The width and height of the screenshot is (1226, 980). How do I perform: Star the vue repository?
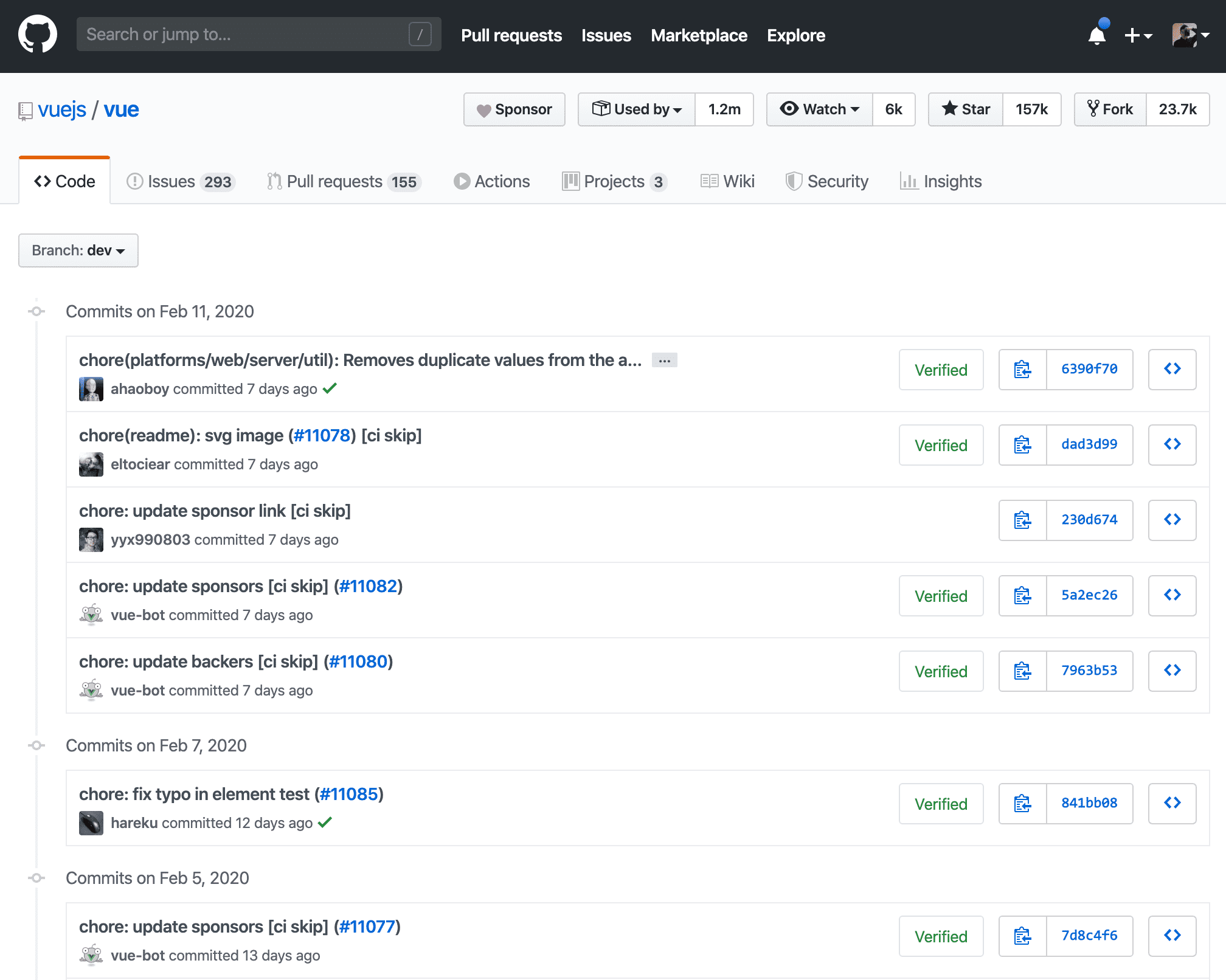(x=965, y=109)
